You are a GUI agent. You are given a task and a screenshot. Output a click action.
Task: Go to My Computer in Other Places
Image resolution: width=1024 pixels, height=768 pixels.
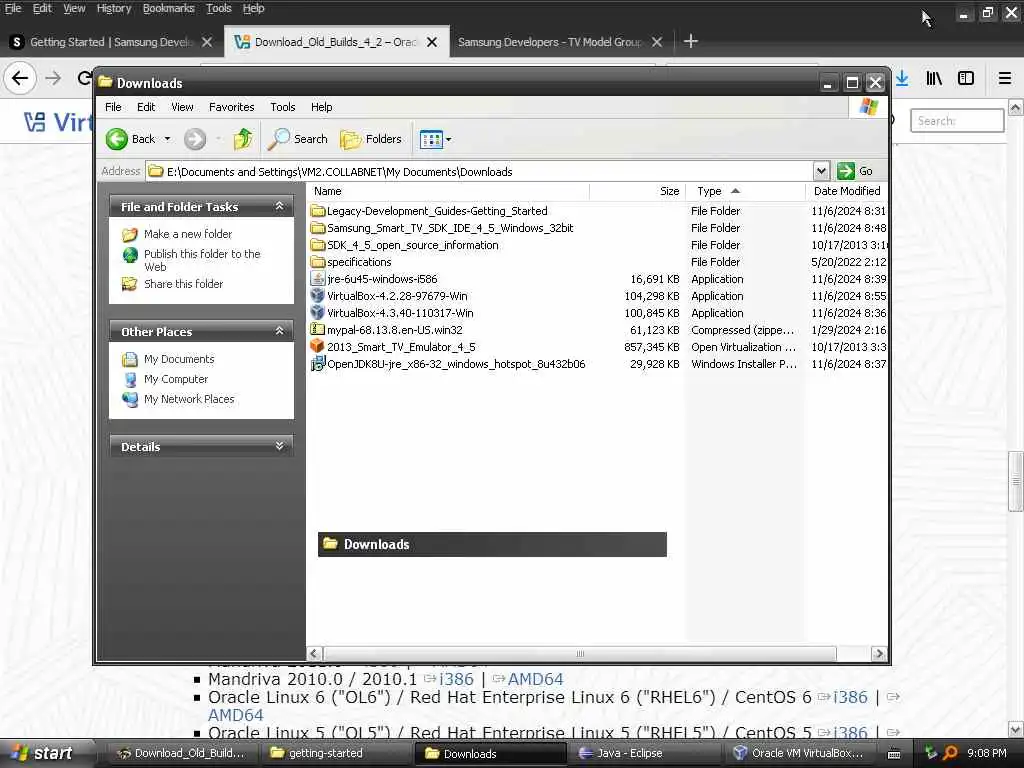(x=176, y=379)
